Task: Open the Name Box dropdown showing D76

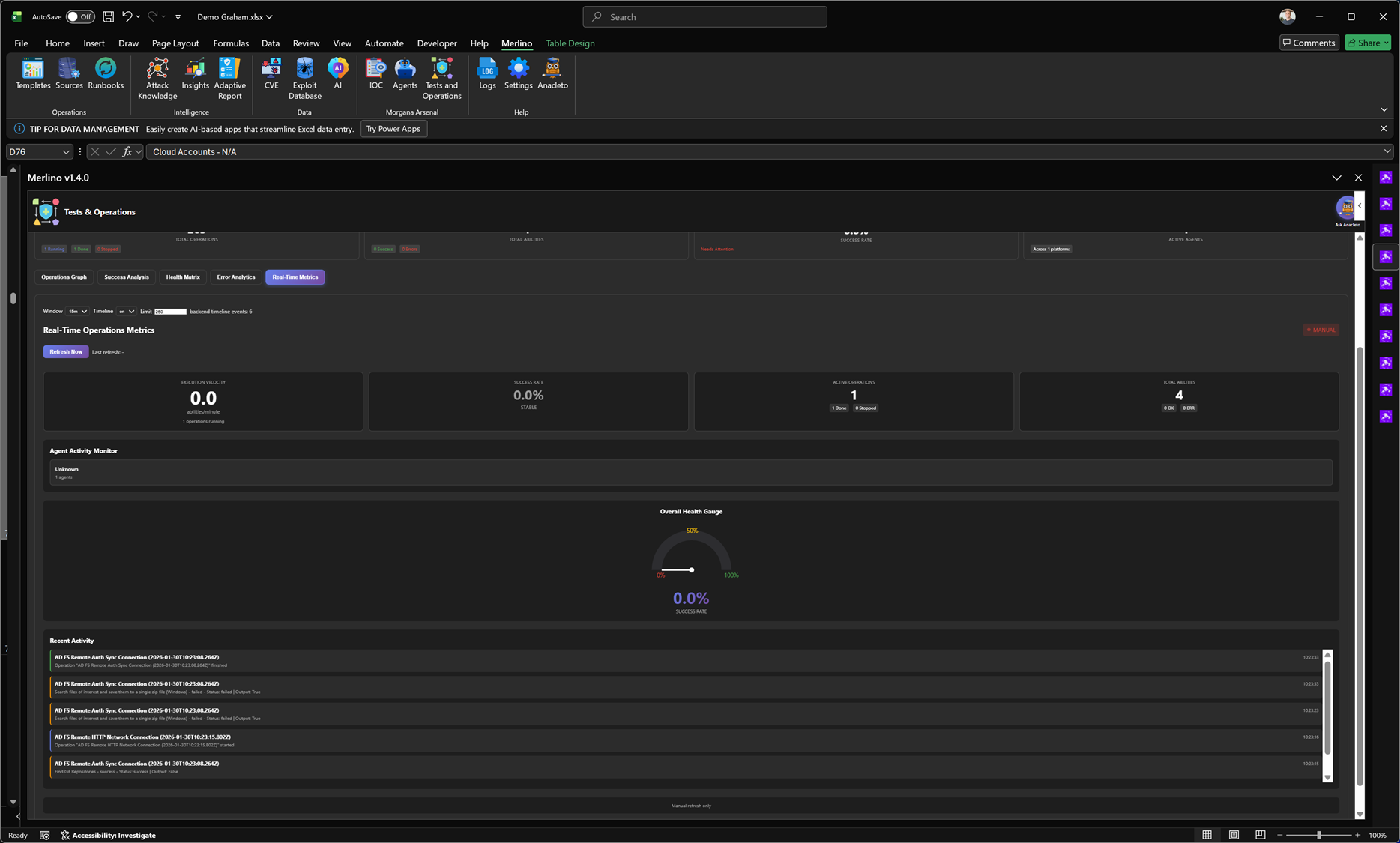Action: click(x=66, y=151)
